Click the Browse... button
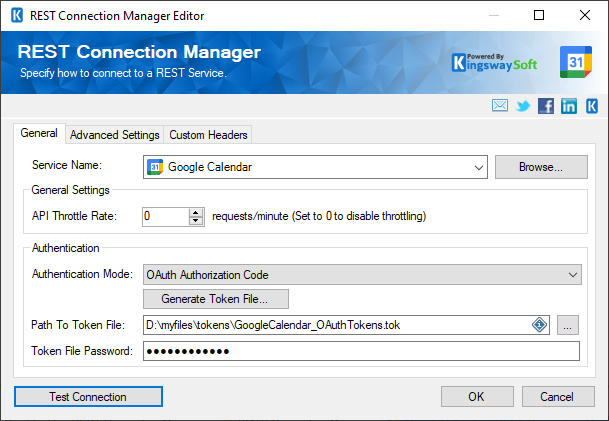Image resolution: width=609 pixels, height=421 pixels. point(541,167)
